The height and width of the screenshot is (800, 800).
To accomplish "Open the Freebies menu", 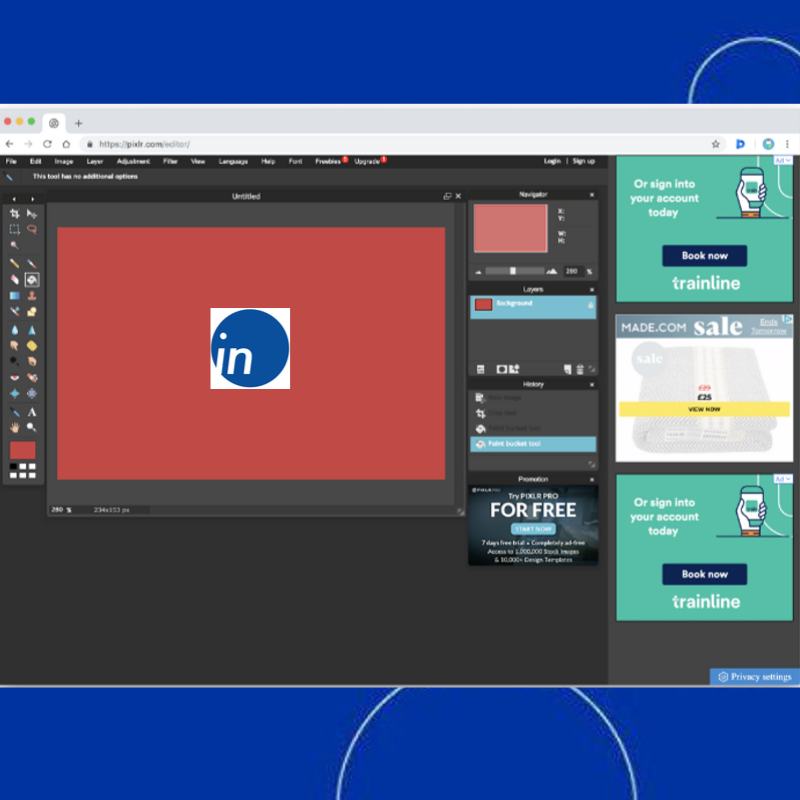I will pos(328,161).
